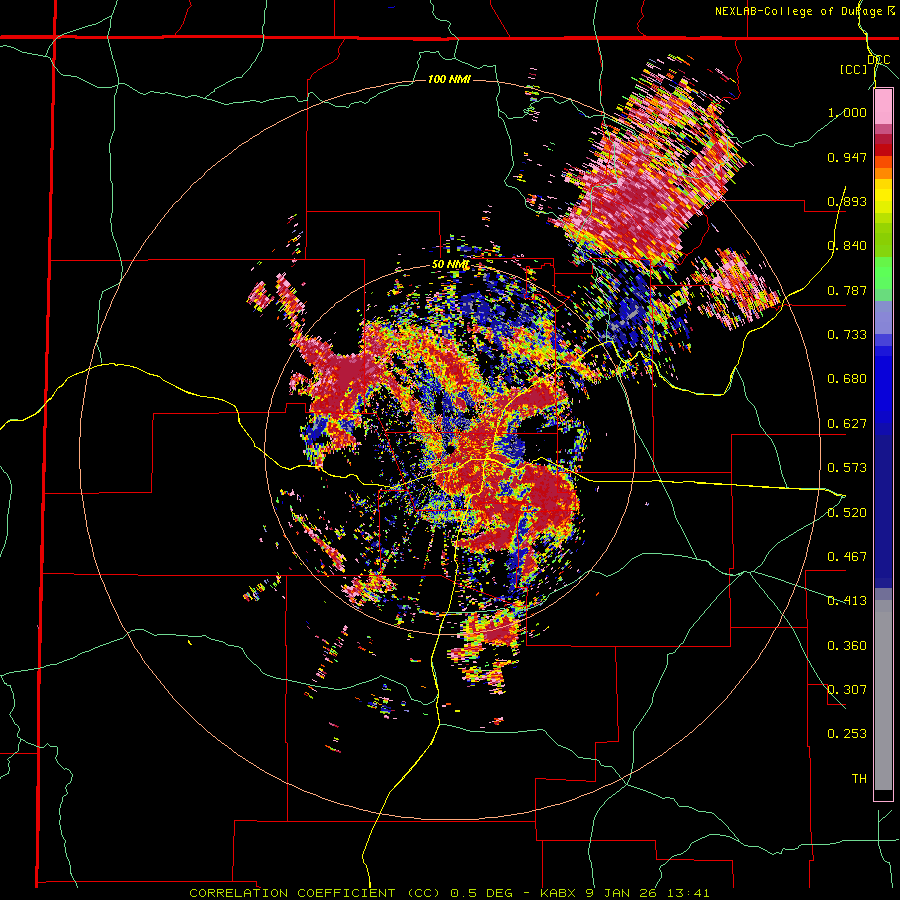Pick the light pink band atop the color scale
This screenshot has width=900, height=900.
pyautogui.click(x=883, y=107)
